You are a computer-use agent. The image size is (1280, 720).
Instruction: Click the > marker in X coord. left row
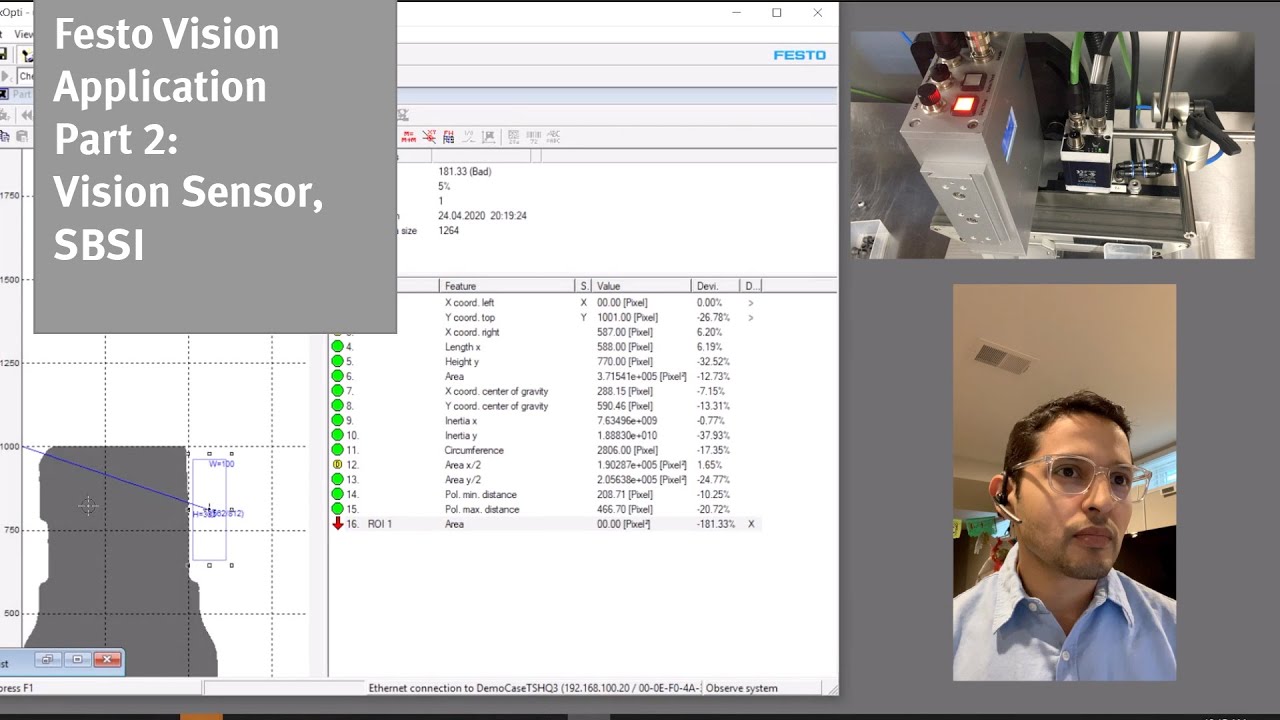[751, 303]
